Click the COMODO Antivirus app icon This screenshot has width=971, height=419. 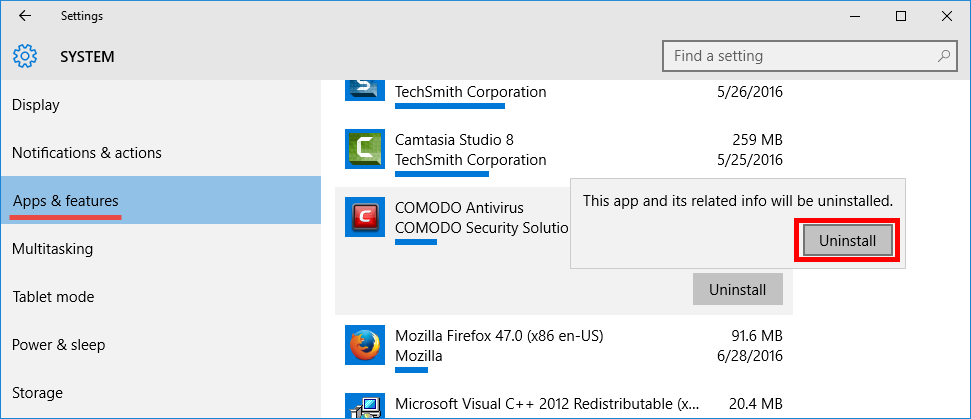point(364,217)
